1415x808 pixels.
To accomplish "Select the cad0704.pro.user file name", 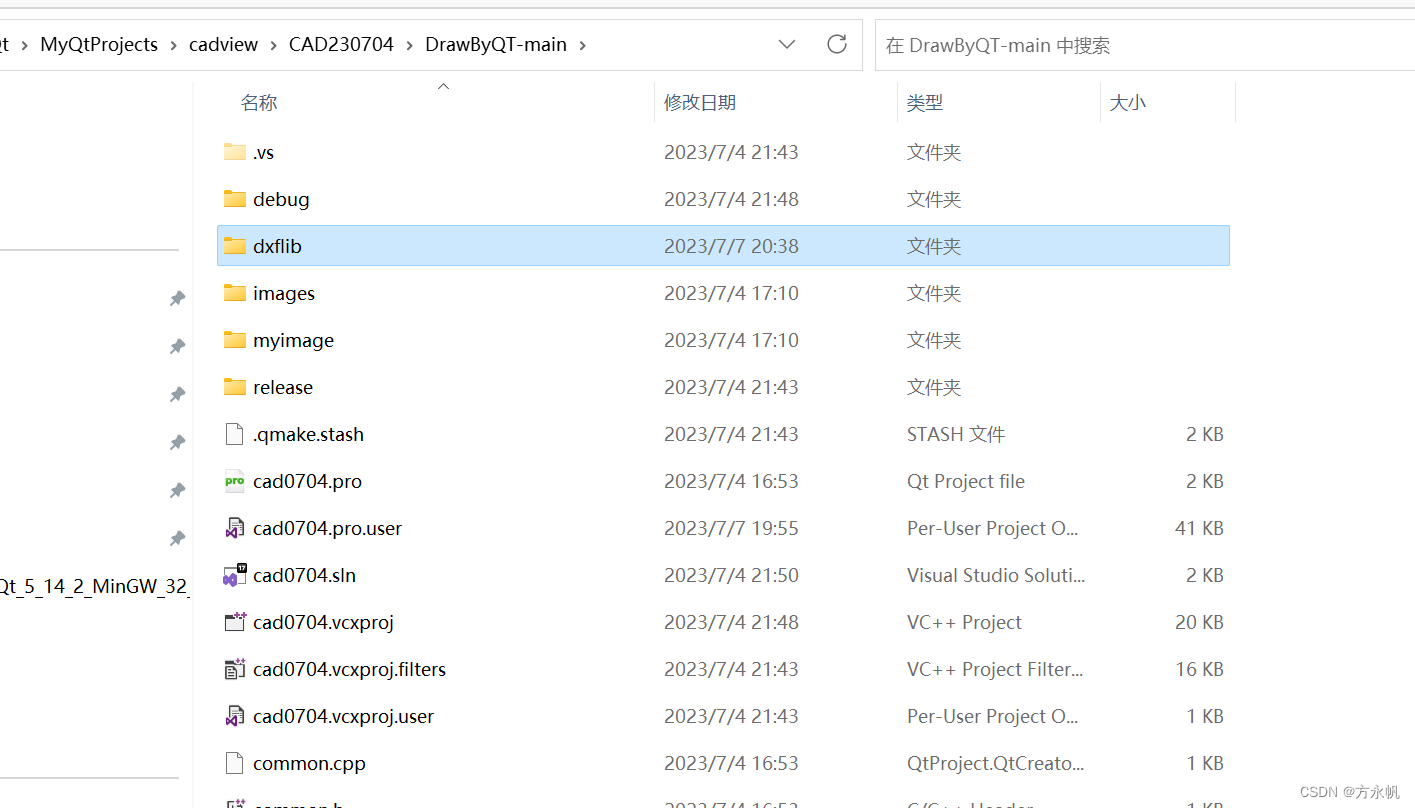I will (x=327, y=528).
